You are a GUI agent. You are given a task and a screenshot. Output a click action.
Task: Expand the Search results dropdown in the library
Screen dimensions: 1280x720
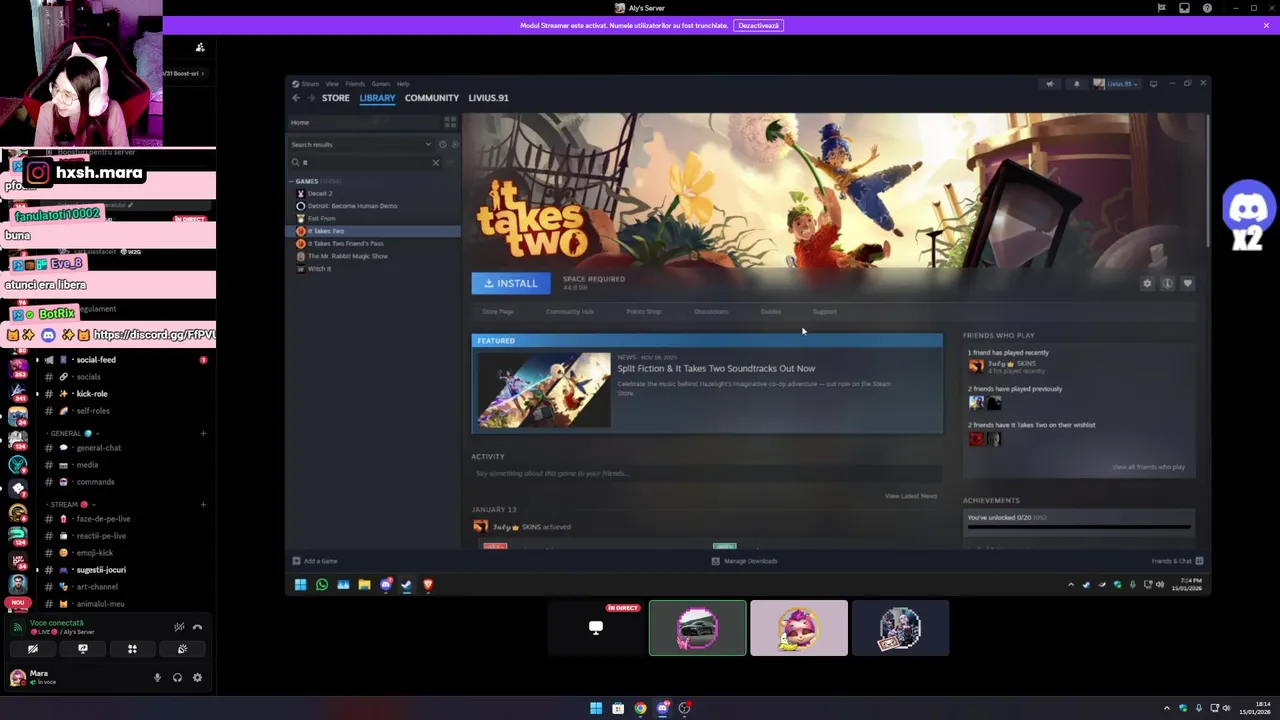428,144
